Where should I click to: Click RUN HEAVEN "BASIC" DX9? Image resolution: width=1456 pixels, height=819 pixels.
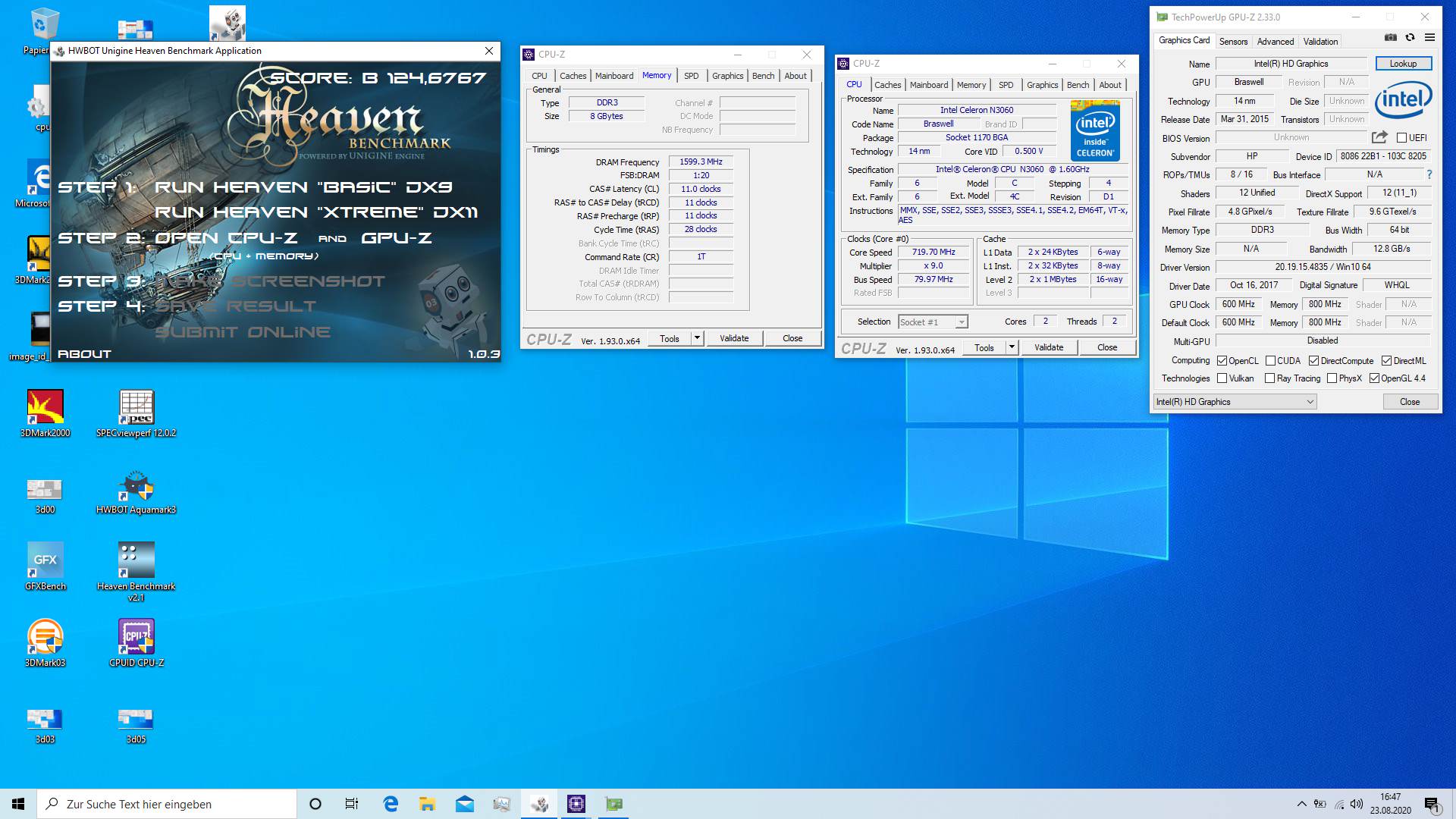[x=303, y=187]
